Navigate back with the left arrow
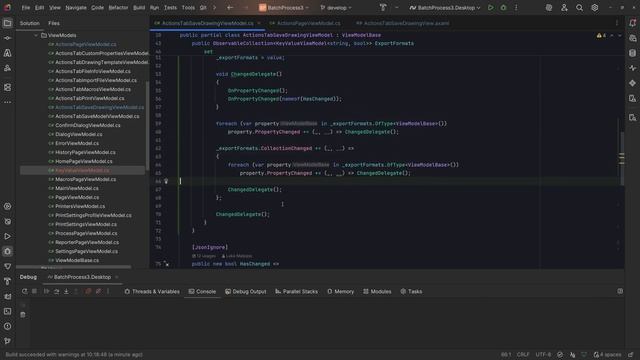This screenshot has height=360, width=640. 230,8
